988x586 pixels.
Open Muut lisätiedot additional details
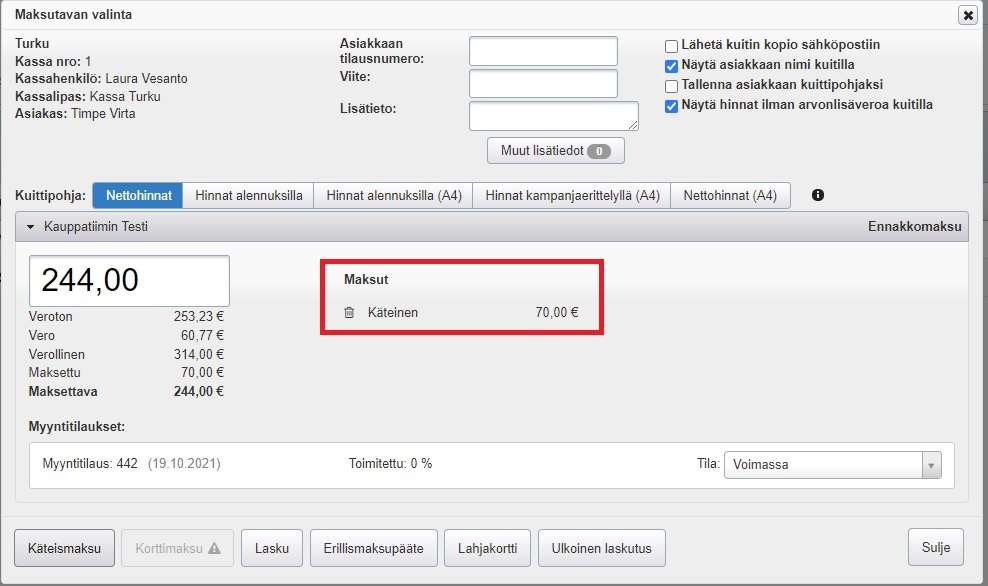(x=555, y=151)
